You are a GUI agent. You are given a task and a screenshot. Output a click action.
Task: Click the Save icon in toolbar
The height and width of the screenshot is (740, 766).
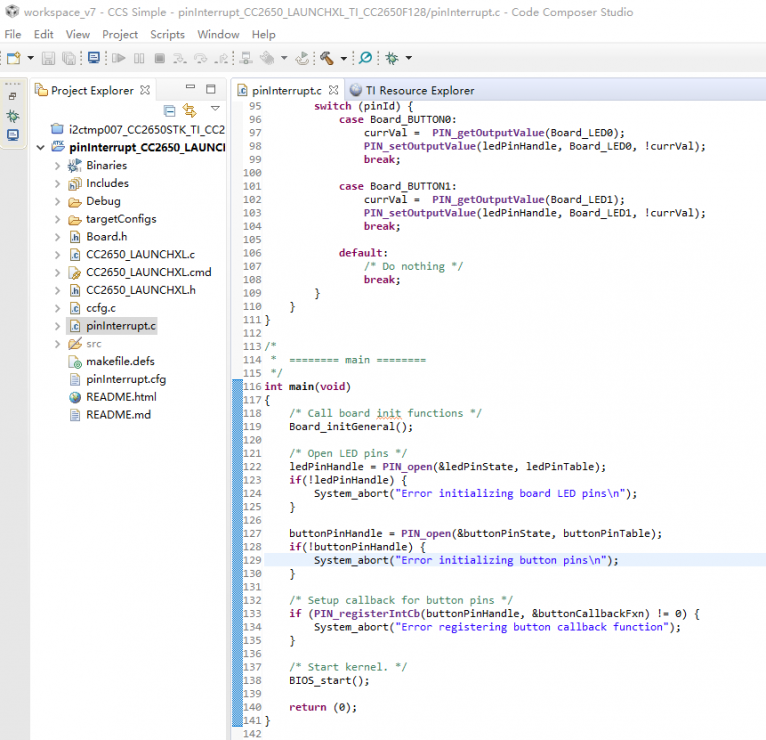48,59
